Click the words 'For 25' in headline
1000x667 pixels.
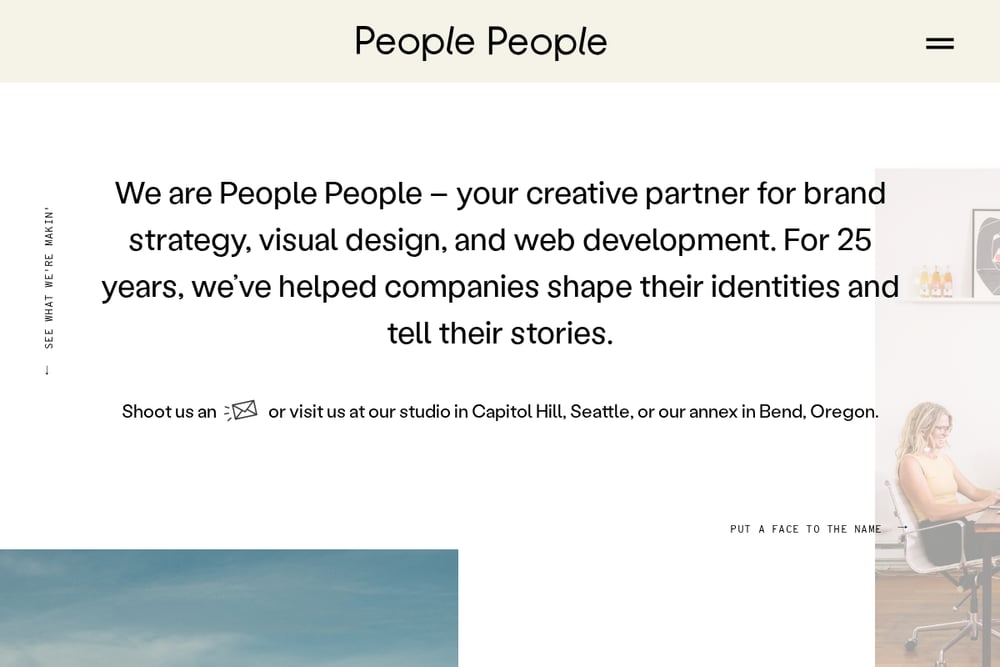click(827, 240)
